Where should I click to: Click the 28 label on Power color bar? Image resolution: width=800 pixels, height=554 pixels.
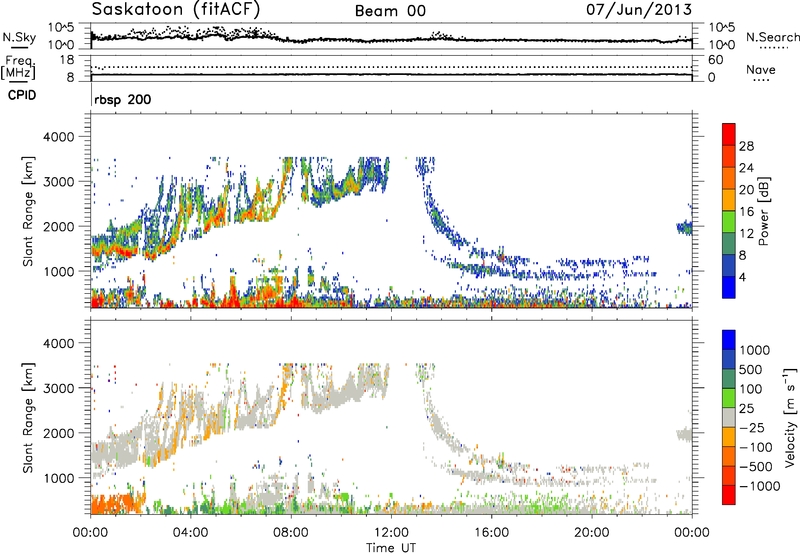(746, 146)
